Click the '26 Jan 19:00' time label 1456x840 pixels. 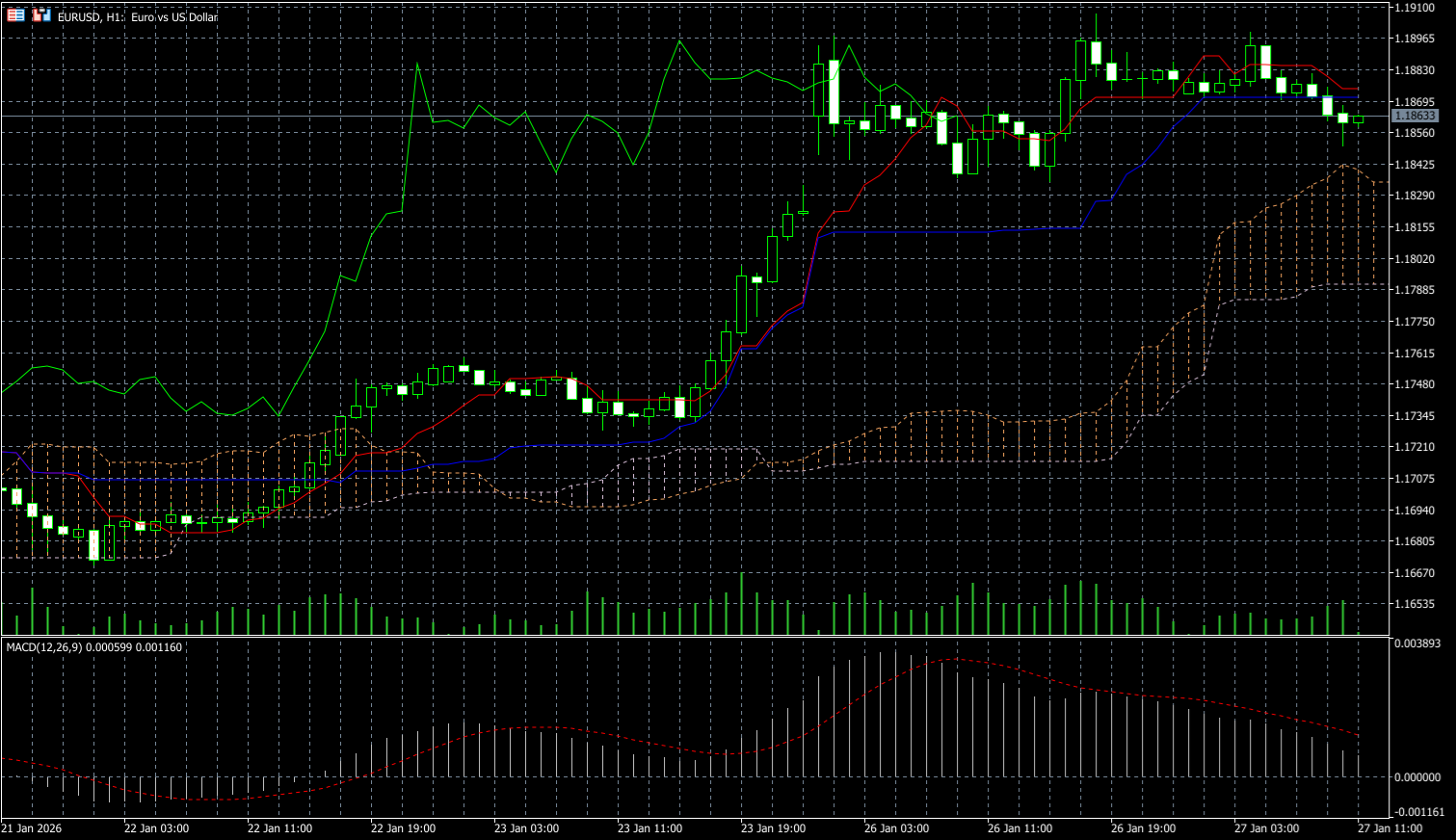[1144, 828]
